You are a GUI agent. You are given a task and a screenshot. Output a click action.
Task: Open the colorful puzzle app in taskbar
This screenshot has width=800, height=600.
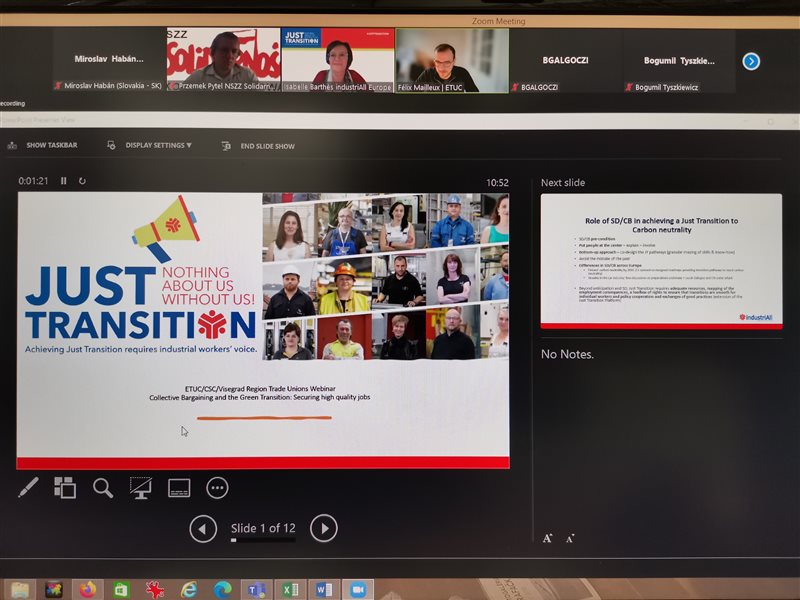[x=54, y=590]
